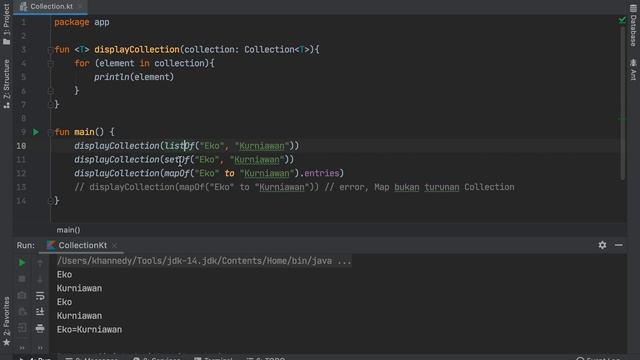The image size is (640, 360).
Task: Click 'listOf' on line 10
Action: point(180,146)
